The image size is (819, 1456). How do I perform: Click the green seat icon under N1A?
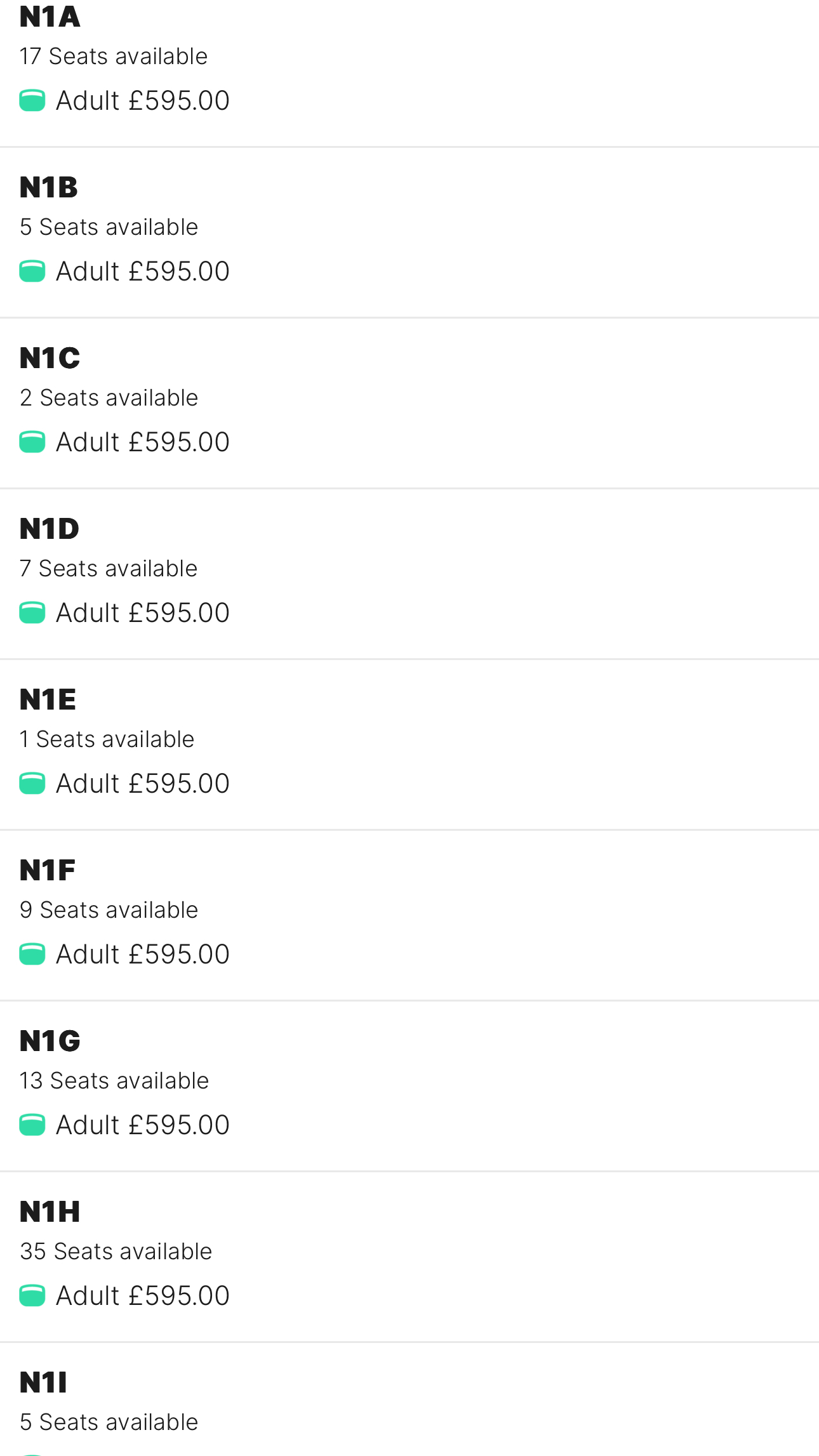click(x=32, y=100)
